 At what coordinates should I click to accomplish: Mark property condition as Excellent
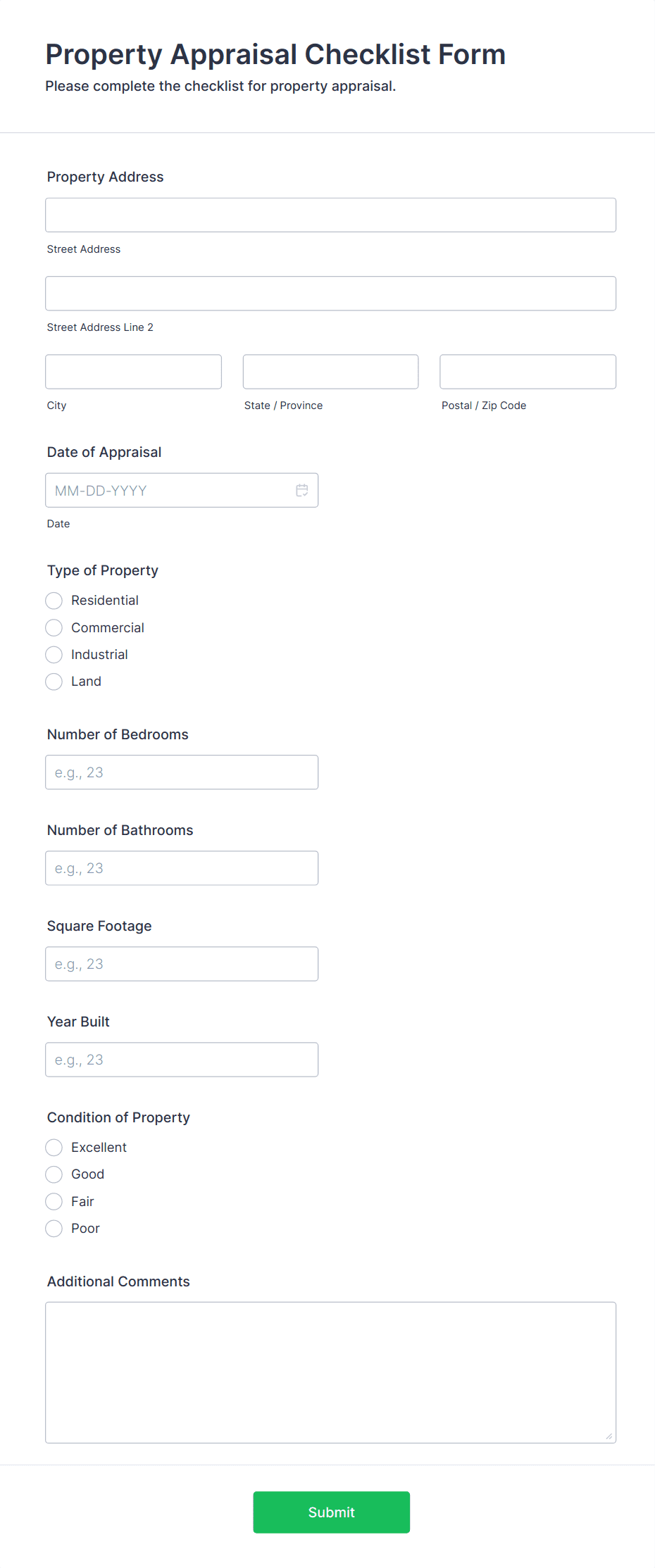tap(54, 1147)
